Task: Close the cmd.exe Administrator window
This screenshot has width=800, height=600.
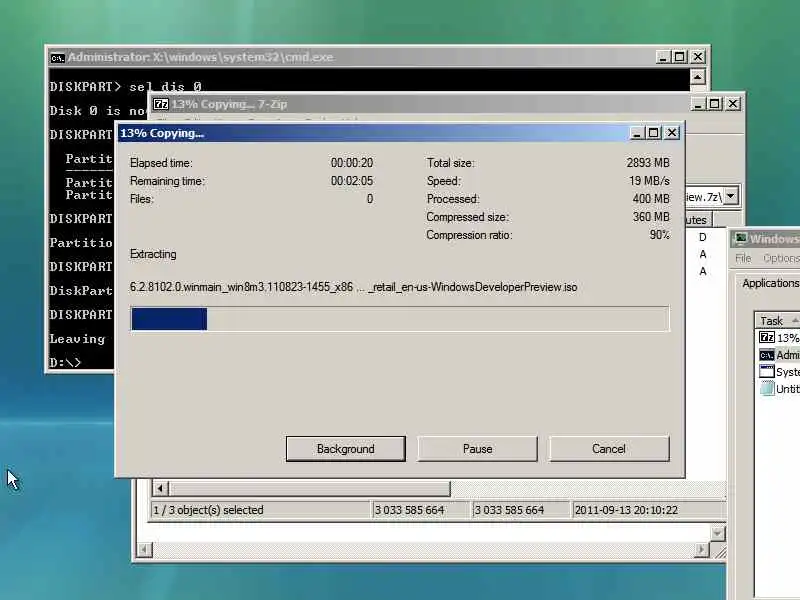Action: click(698, 57)
